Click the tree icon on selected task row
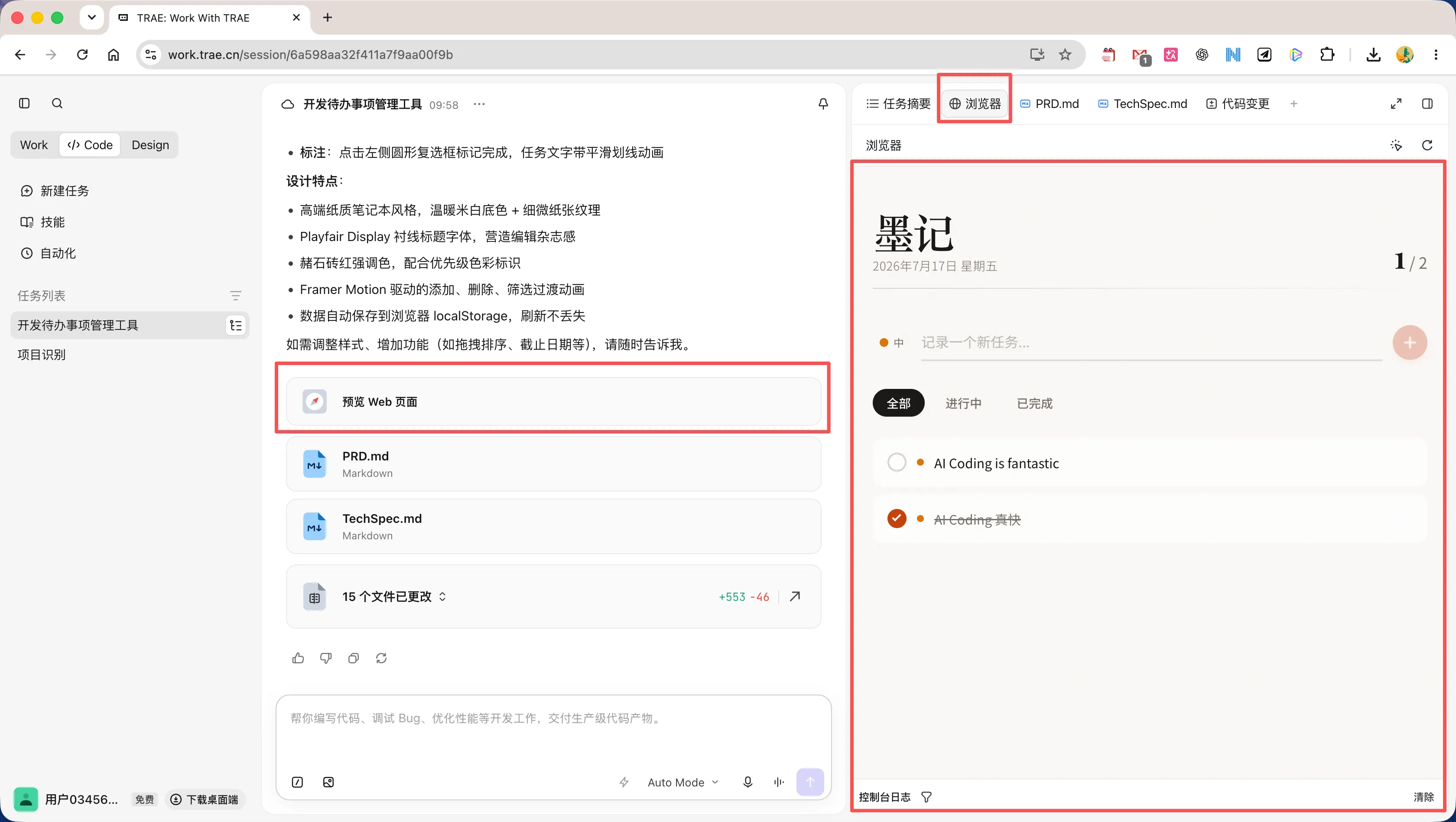The image size is (1456, 822). point(236,326)
